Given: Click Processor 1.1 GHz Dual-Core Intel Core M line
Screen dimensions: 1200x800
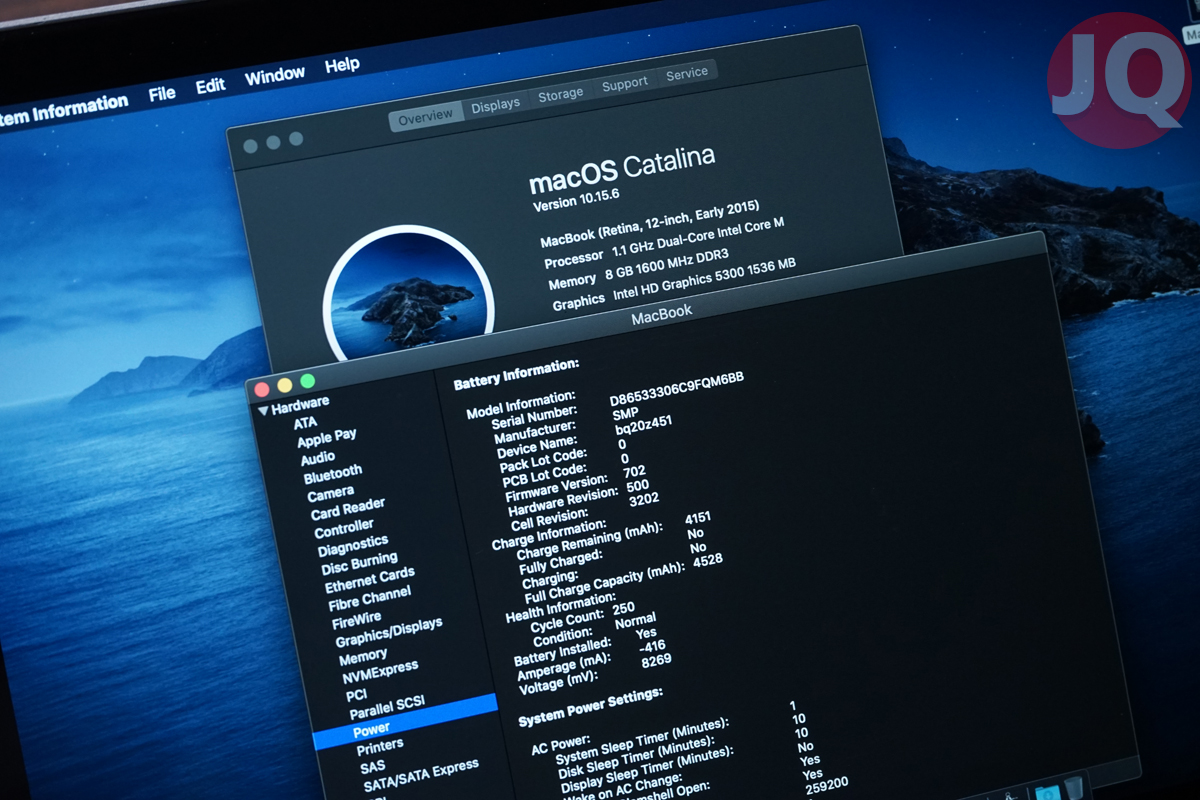Looking at the screenshot, I should tap(664, 245).
